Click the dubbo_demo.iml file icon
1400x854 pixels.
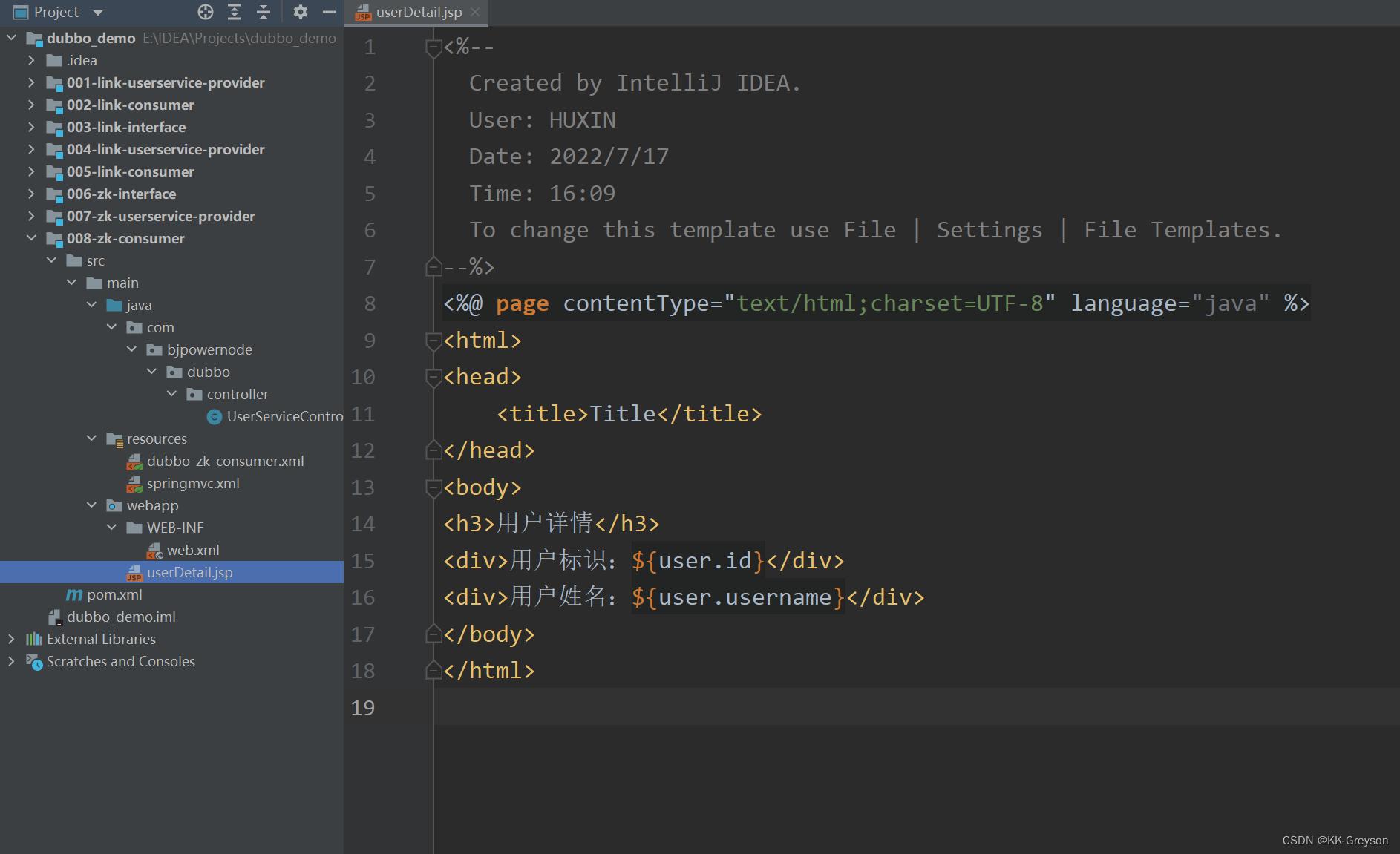click(54, 617)
